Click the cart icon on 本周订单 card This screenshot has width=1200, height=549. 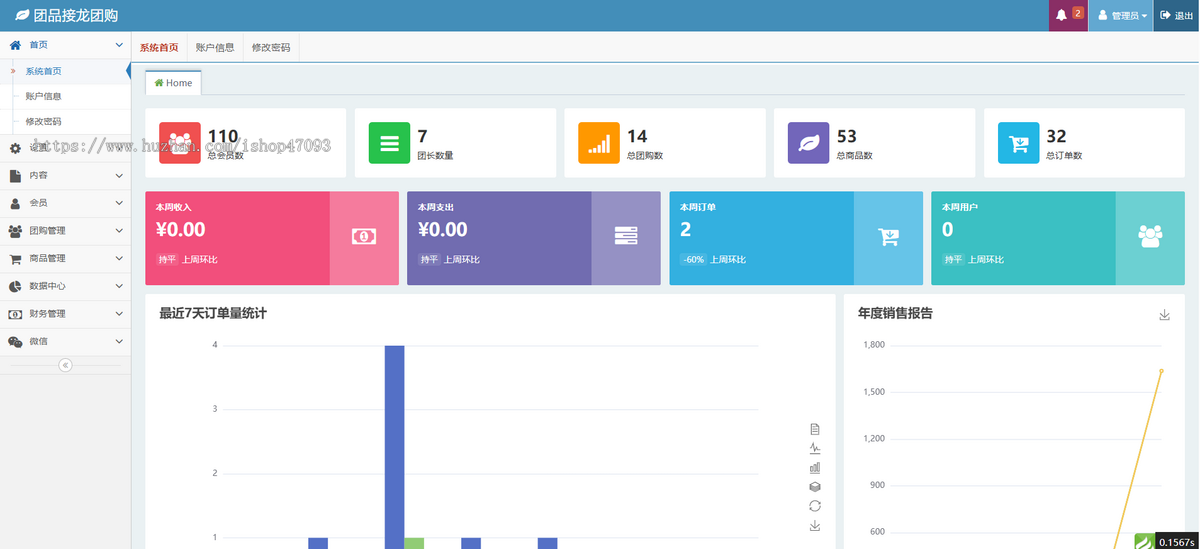[x=888, y=237]
